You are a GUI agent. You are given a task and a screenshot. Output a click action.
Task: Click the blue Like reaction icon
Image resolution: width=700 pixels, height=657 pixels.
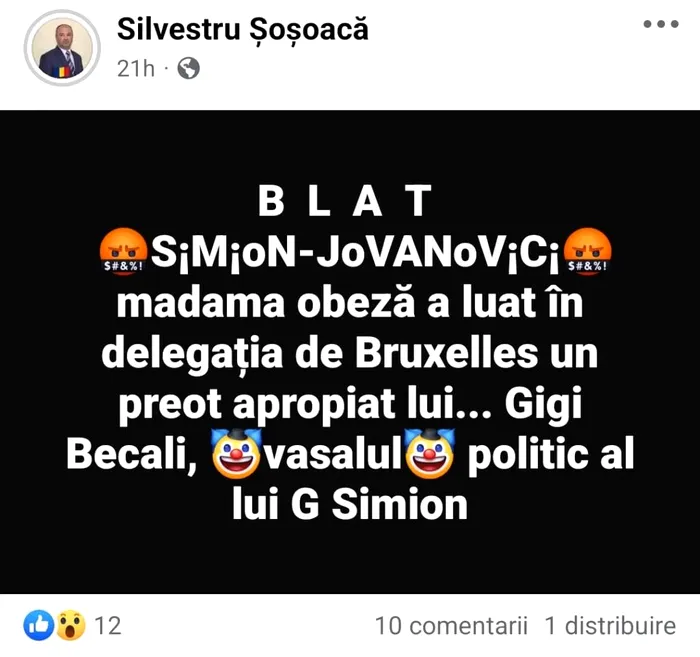click(39, 625)
